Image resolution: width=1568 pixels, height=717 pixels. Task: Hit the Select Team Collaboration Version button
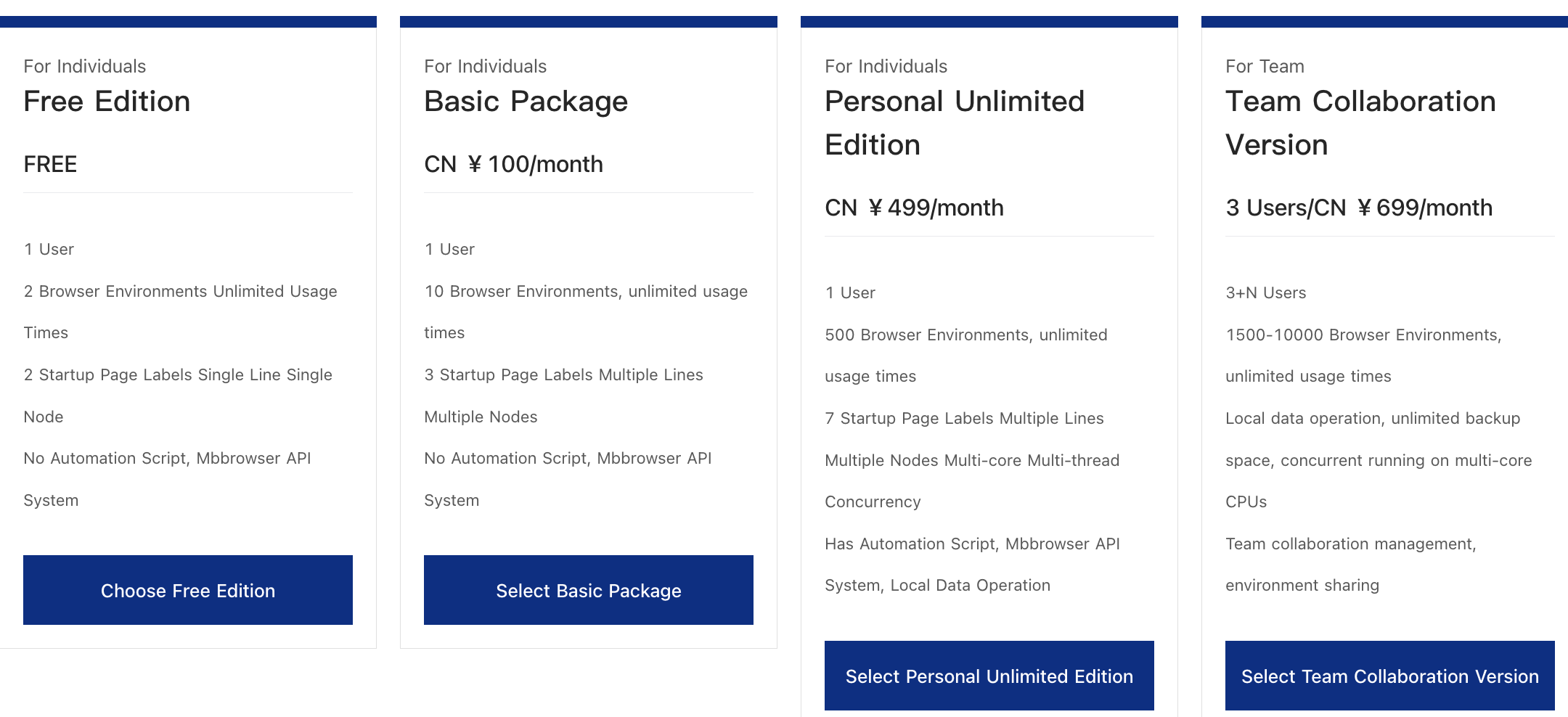(1389, 676)
